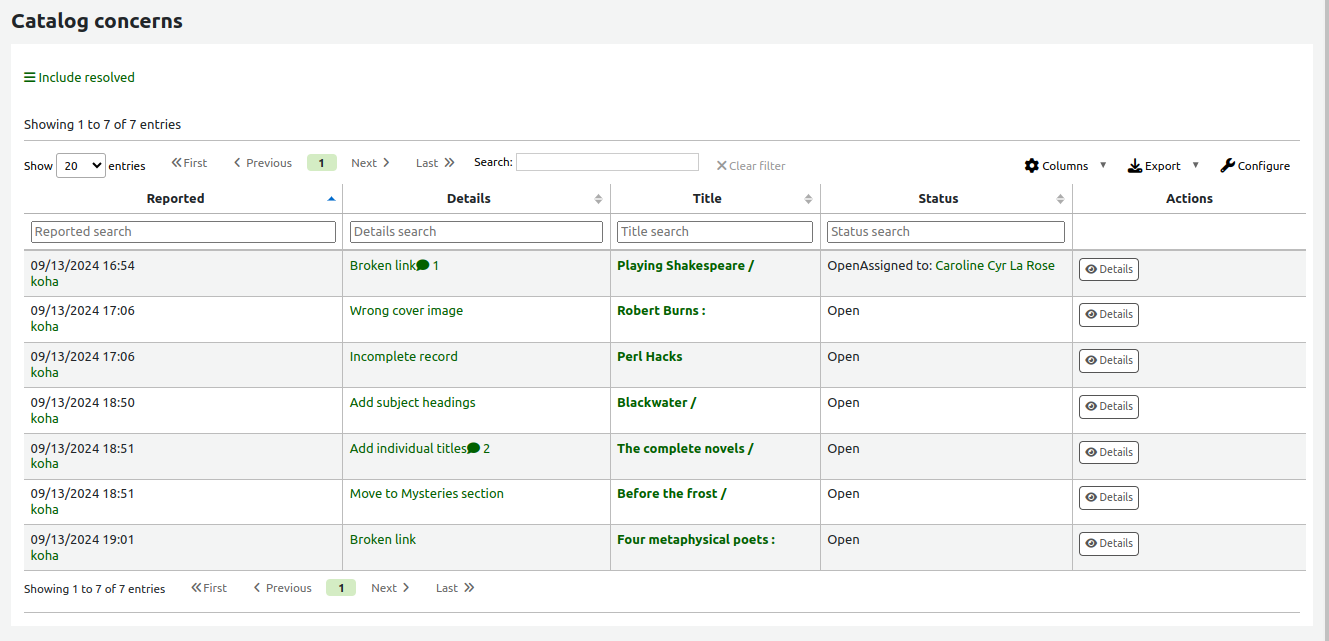1329x641 pixels.
Task: Click the eye icon on Blackwater Details button
Action: [x=1090, y=406]
